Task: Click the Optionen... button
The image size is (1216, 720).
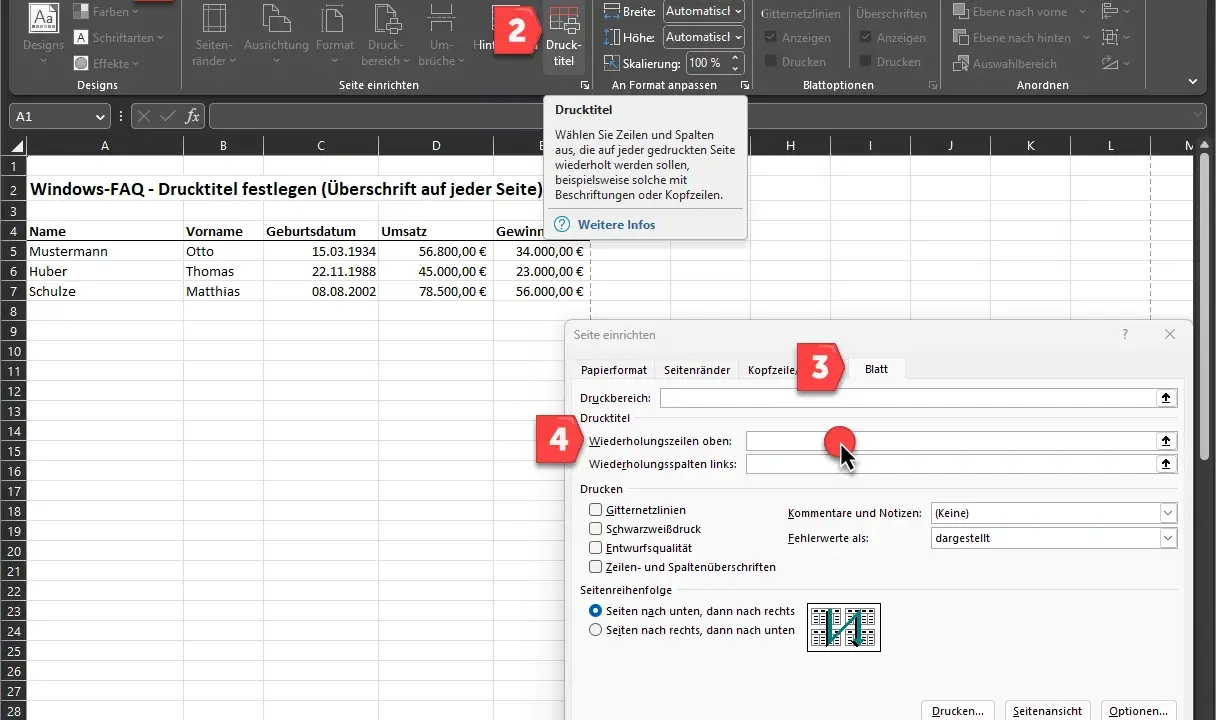Action: pos(1138,711)
